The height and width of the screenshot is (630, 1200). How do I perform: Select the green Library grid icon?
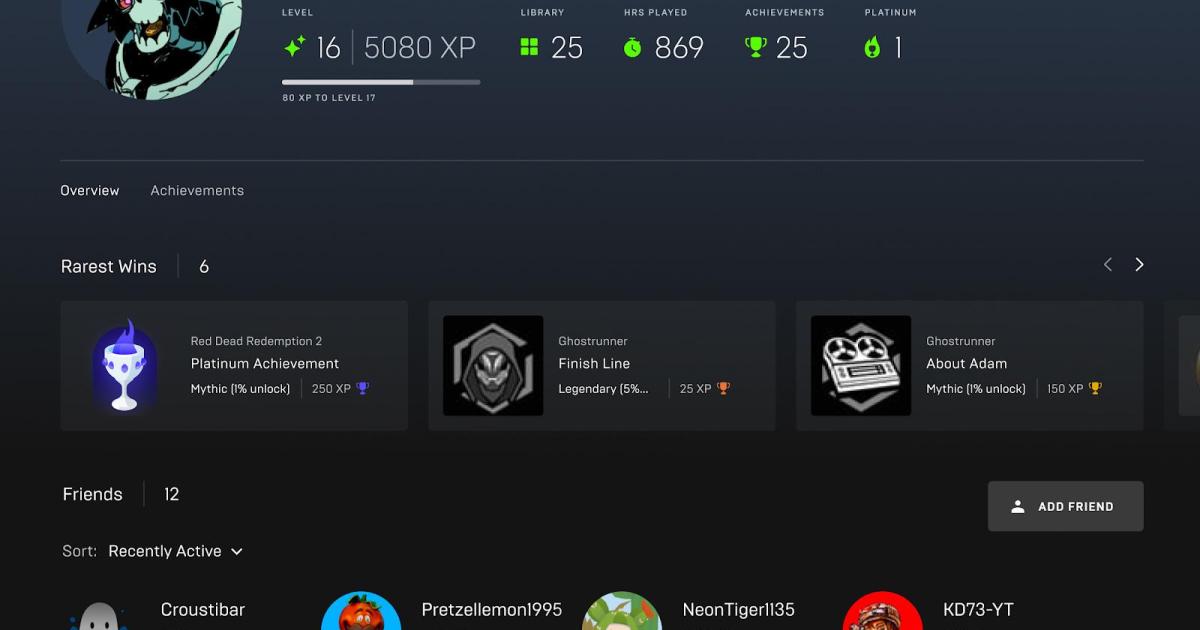tap(530, 46)
